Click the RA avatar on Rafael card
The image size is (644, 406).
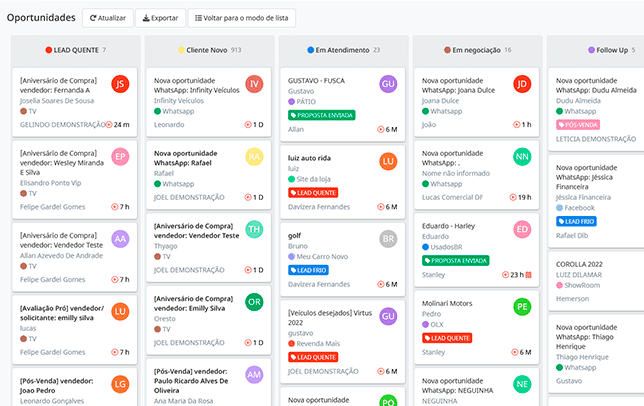[x=254, y=157]
